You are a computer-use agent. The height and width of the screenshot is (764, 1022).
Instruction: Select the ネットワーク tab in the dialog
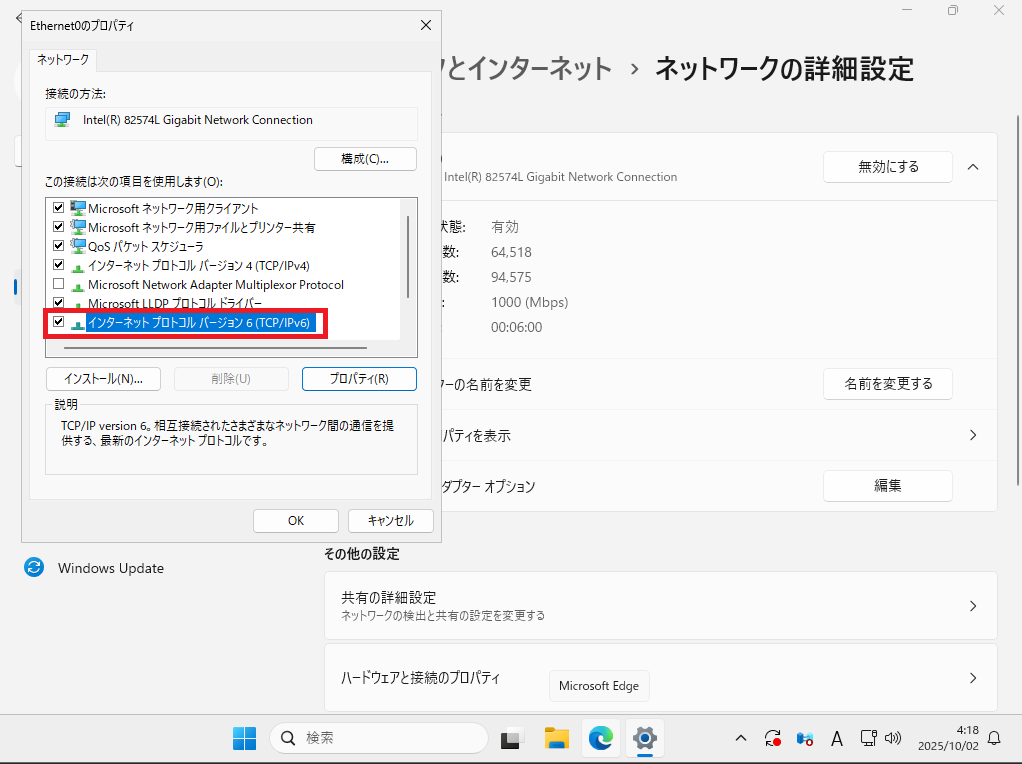click(x=63, y=60)
